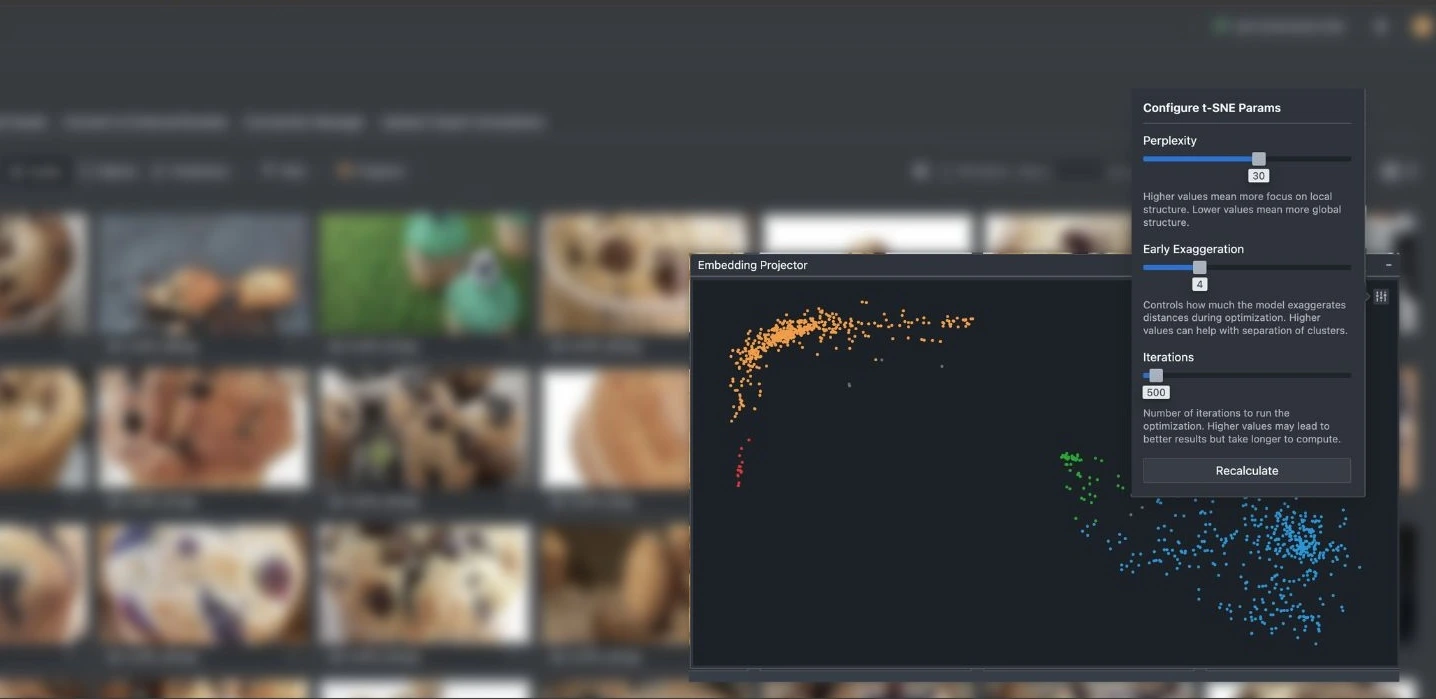Select the orange cluster in the scatter plot
The height and width of the screenshot is (699, 1436).
tap(785, 333)
